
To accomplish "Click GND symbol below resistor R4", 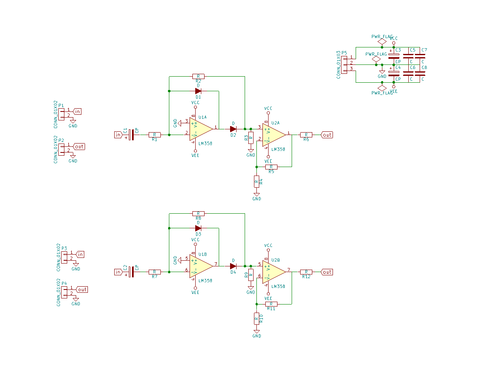I will (256, 196).
